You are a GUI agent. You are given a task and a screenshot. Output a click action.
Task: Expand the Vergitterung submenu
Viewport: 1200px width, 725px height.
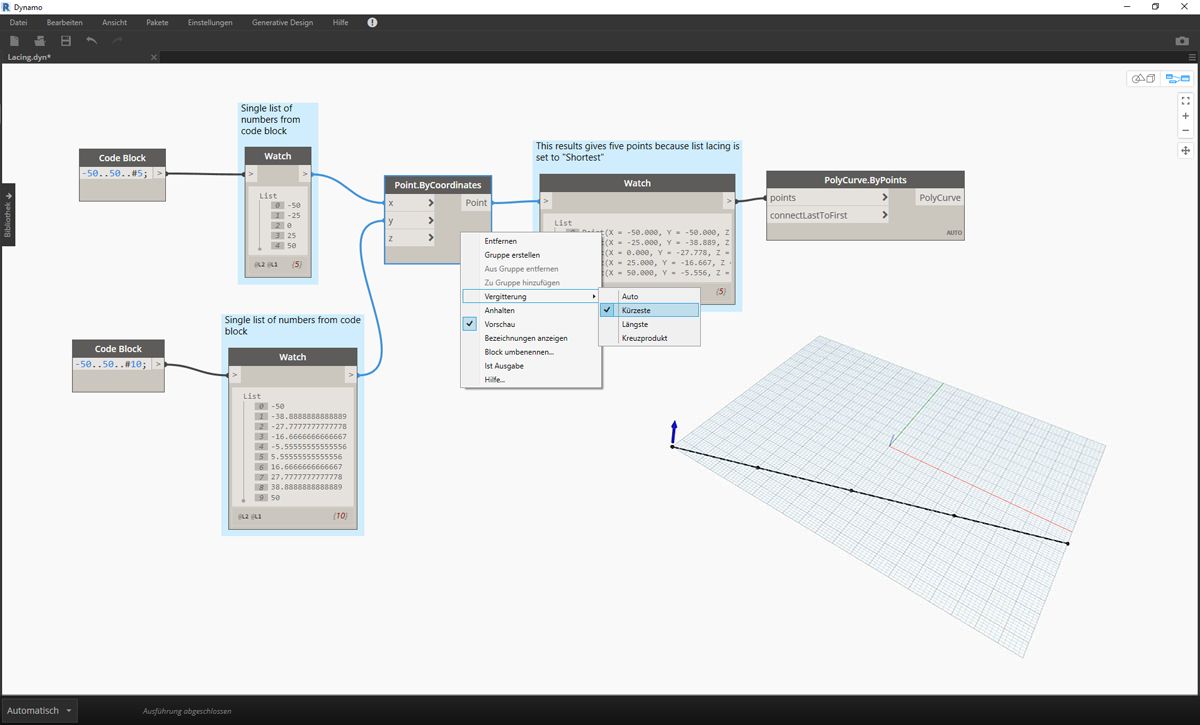(x=530, y=296)
